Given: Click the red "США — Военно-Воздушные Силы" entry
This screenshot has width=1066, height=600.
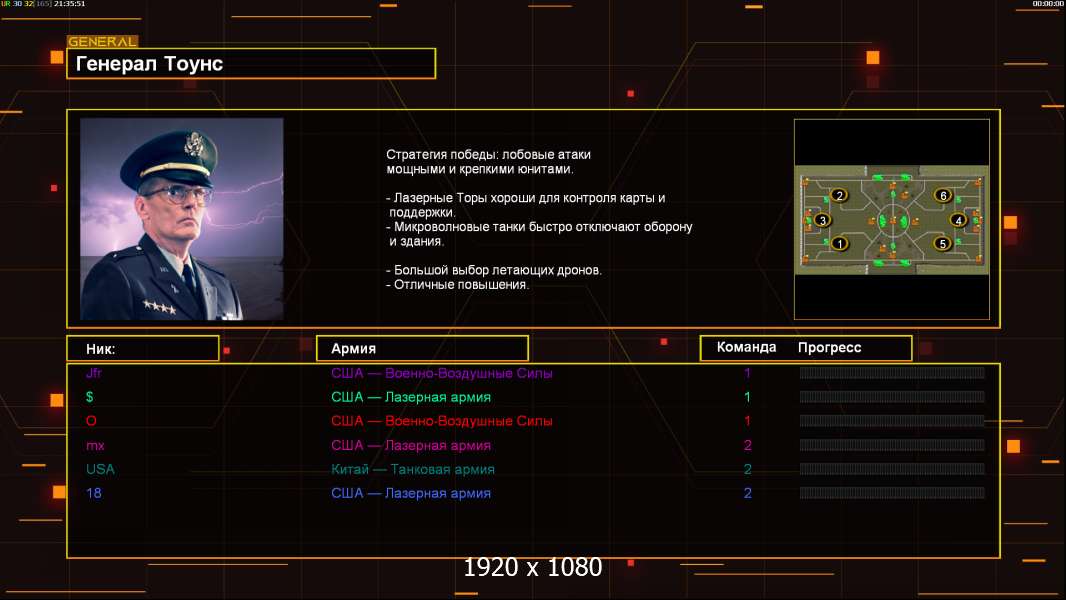Looking at the screenshot, I should pos(442,421).
